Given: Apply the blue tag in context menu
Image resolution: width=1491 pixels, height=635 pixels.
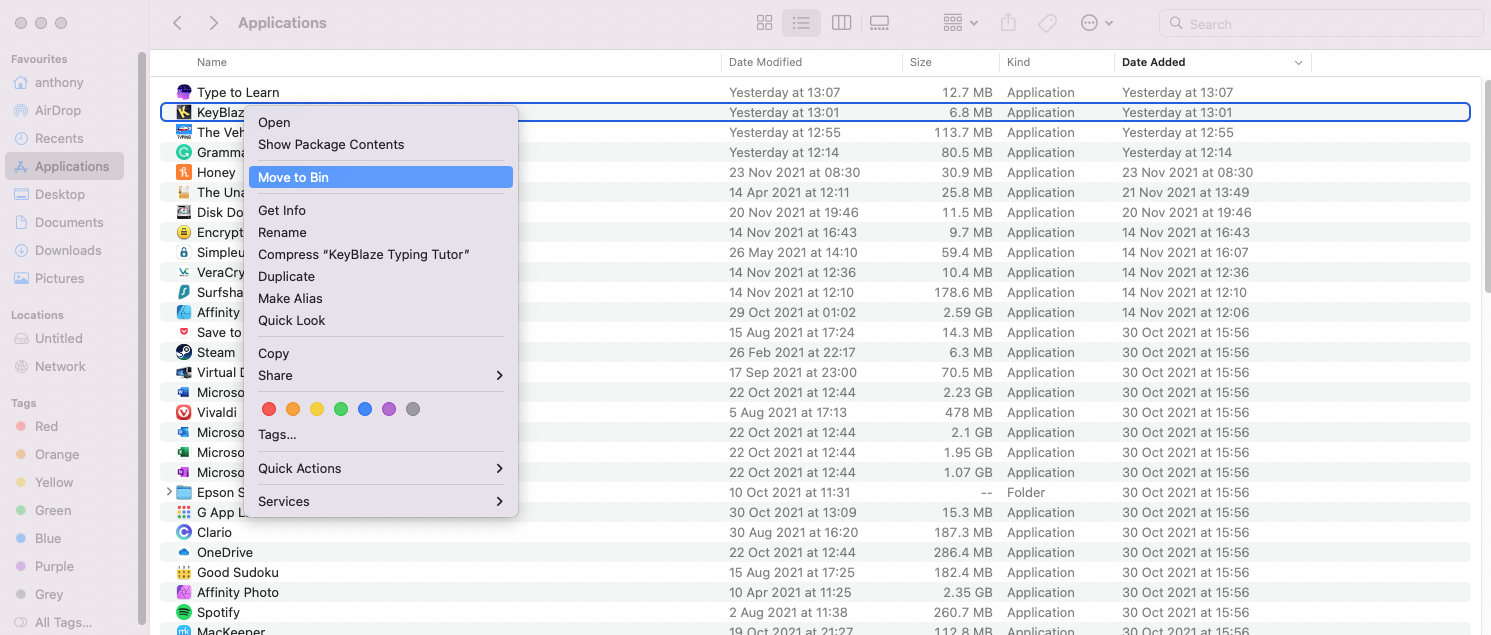Looking at the screenshot, I should pyautogui.click(x=365, y=409).
